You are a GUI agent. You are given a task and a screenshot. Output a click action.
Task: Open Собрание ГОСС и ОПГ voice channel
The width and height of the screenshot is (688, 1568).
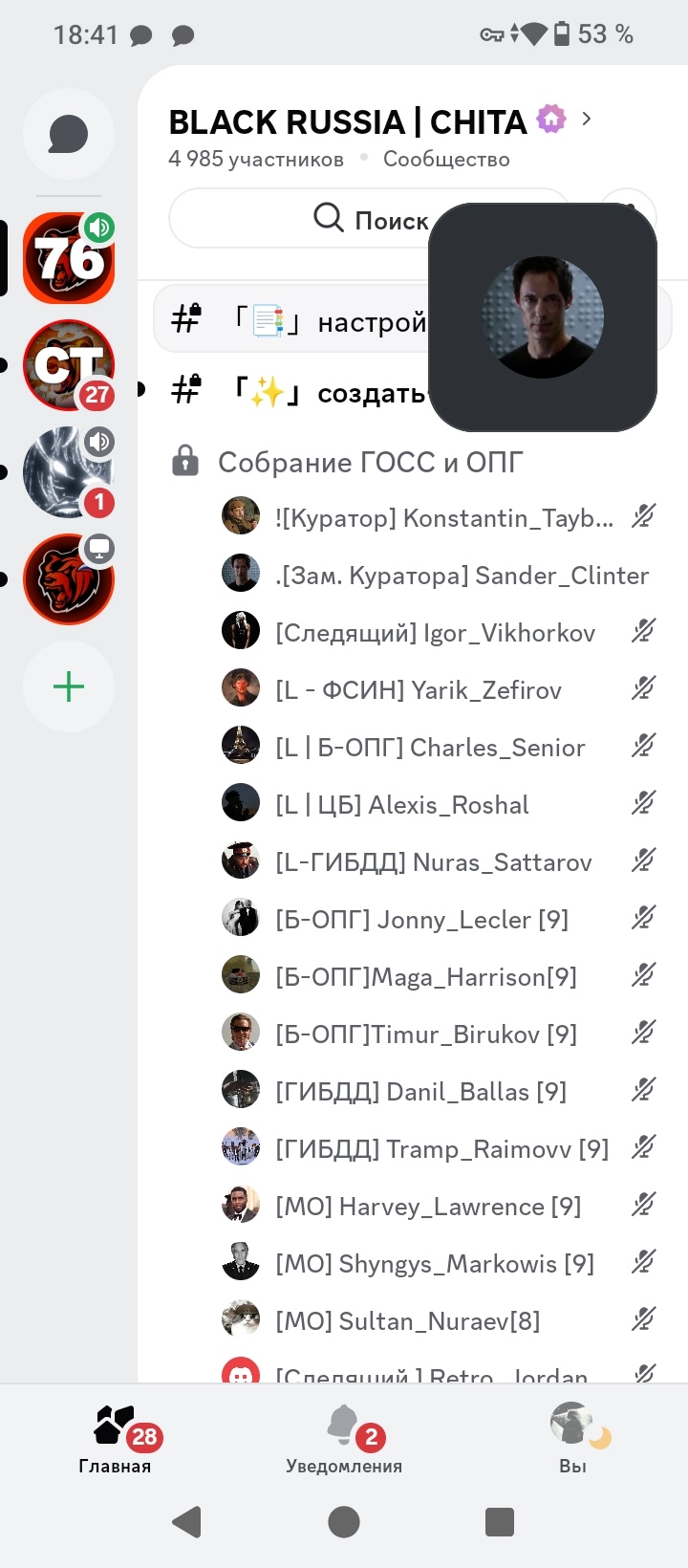pyautogui.click(x=370, y=463)
